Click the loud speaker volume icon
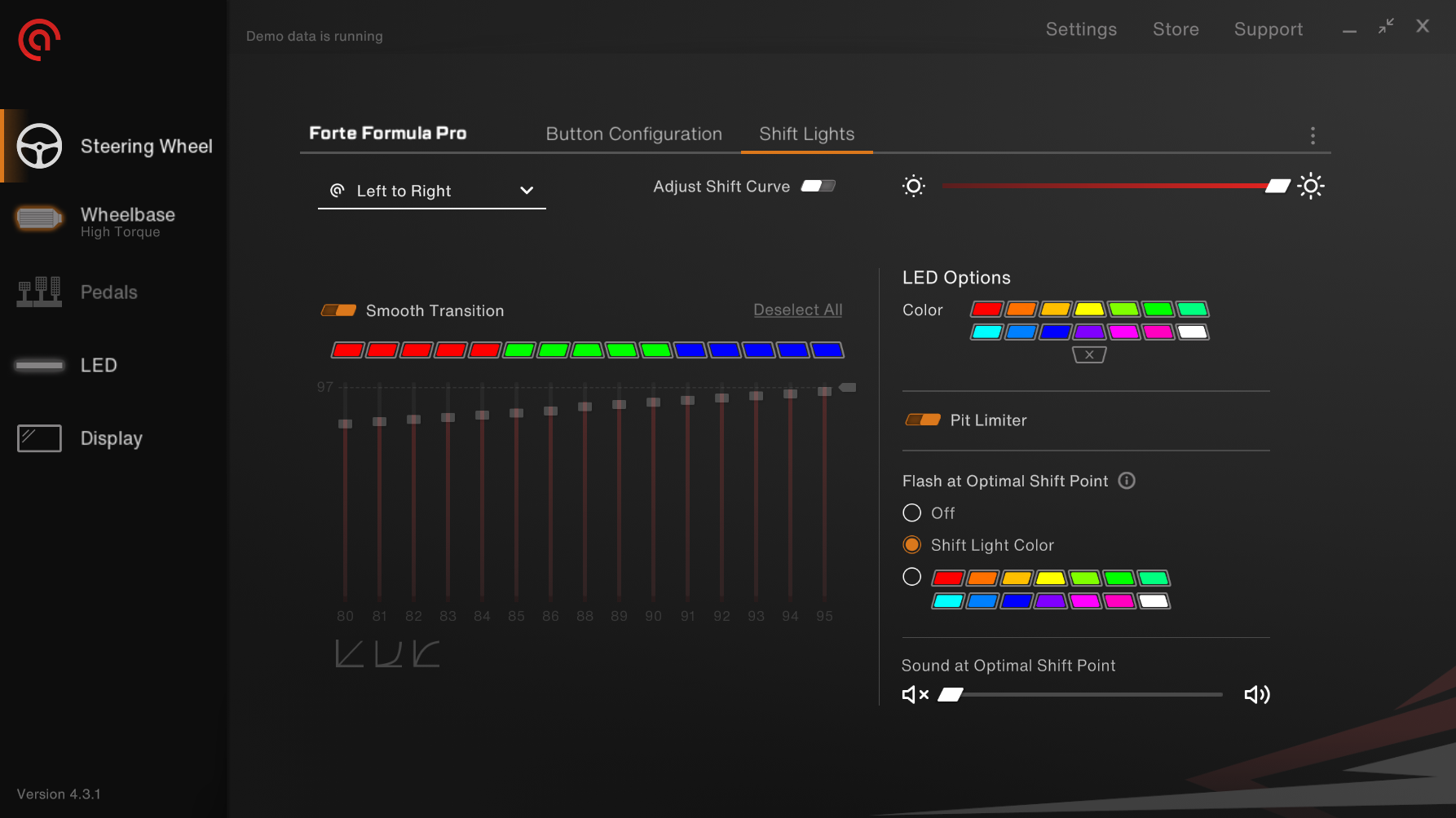 point(1256,694)
